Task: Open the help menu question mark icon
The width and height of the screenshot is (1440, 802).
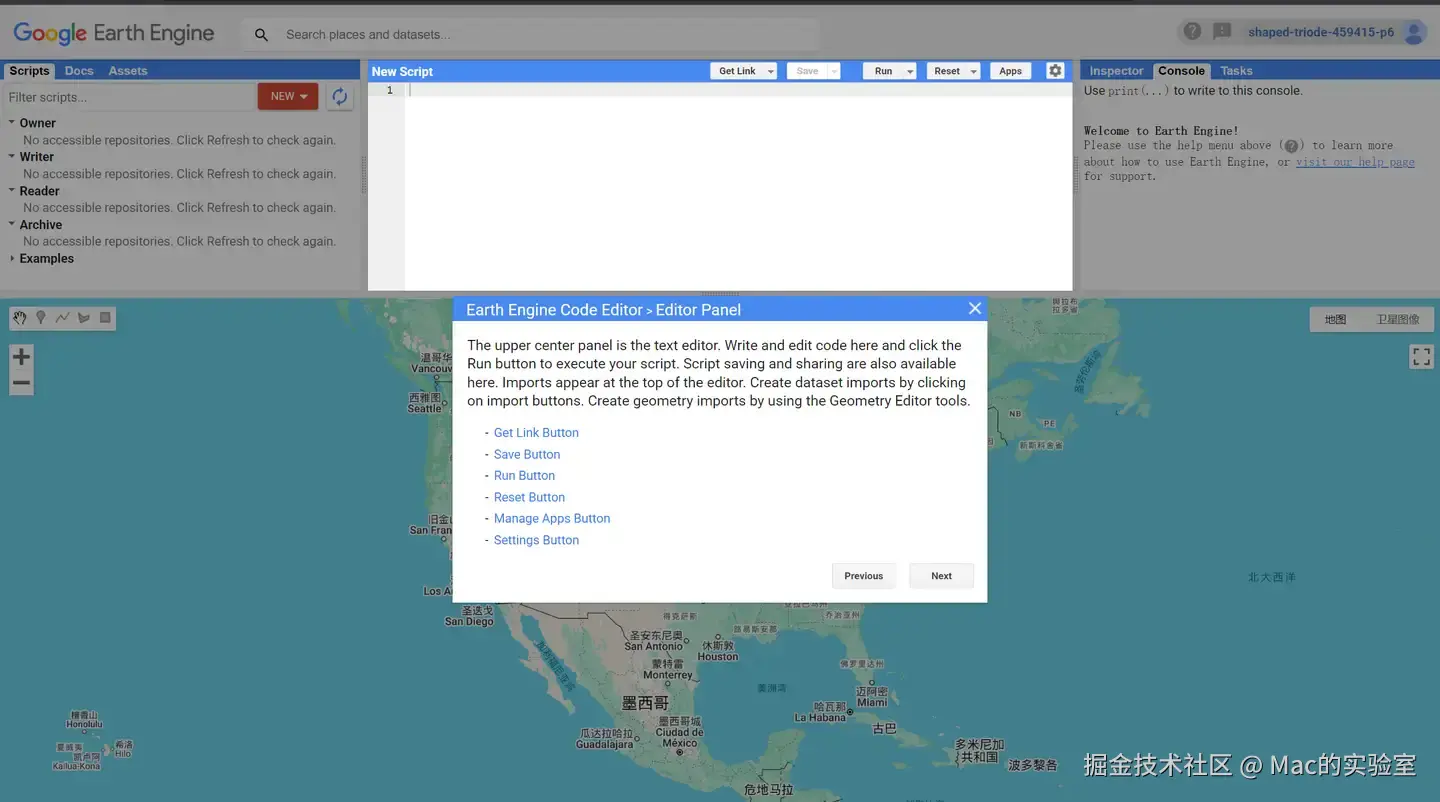Action: 1192,31
